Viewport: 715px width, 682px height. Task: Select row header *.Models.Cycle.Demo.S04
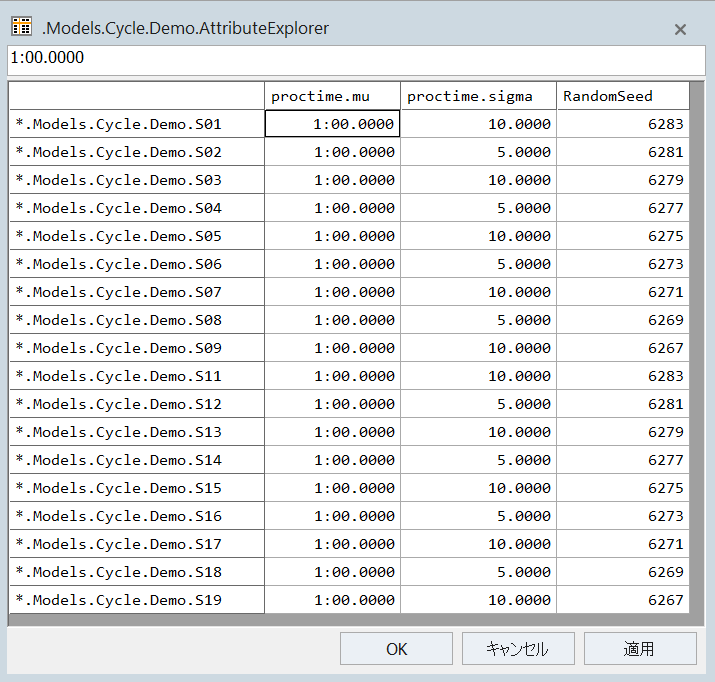[137, 208]
